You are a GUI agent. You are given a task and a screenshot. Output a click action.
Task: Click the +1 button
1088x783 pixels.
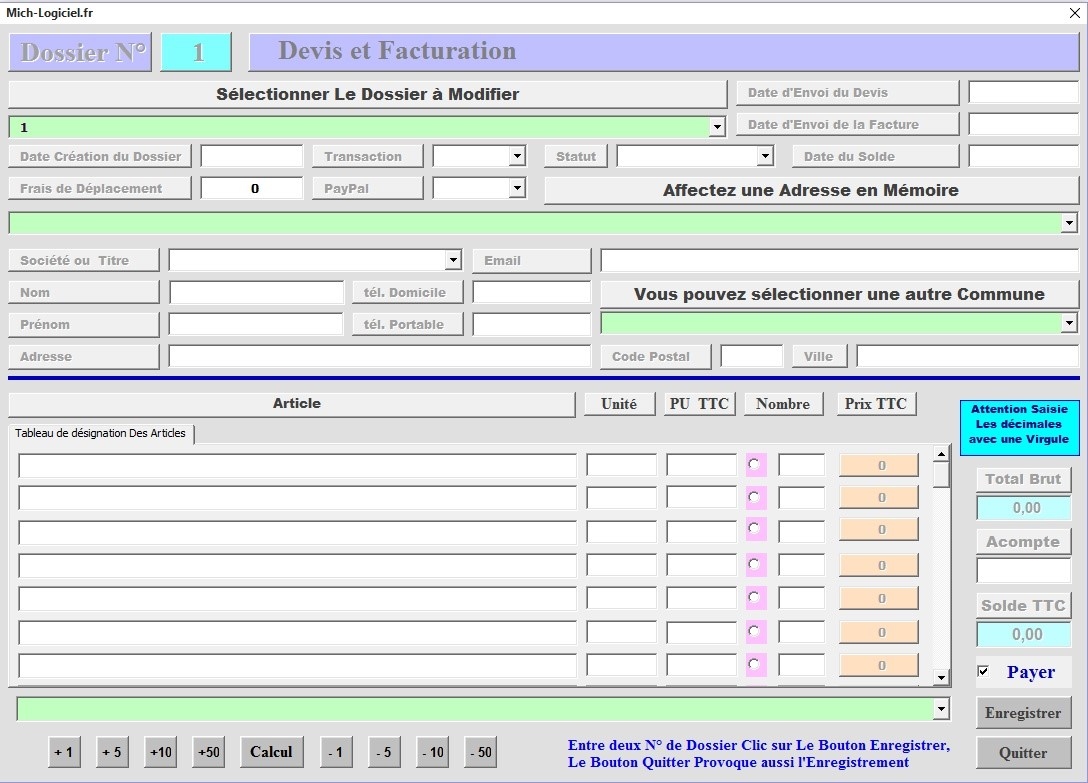coord(64,752)
